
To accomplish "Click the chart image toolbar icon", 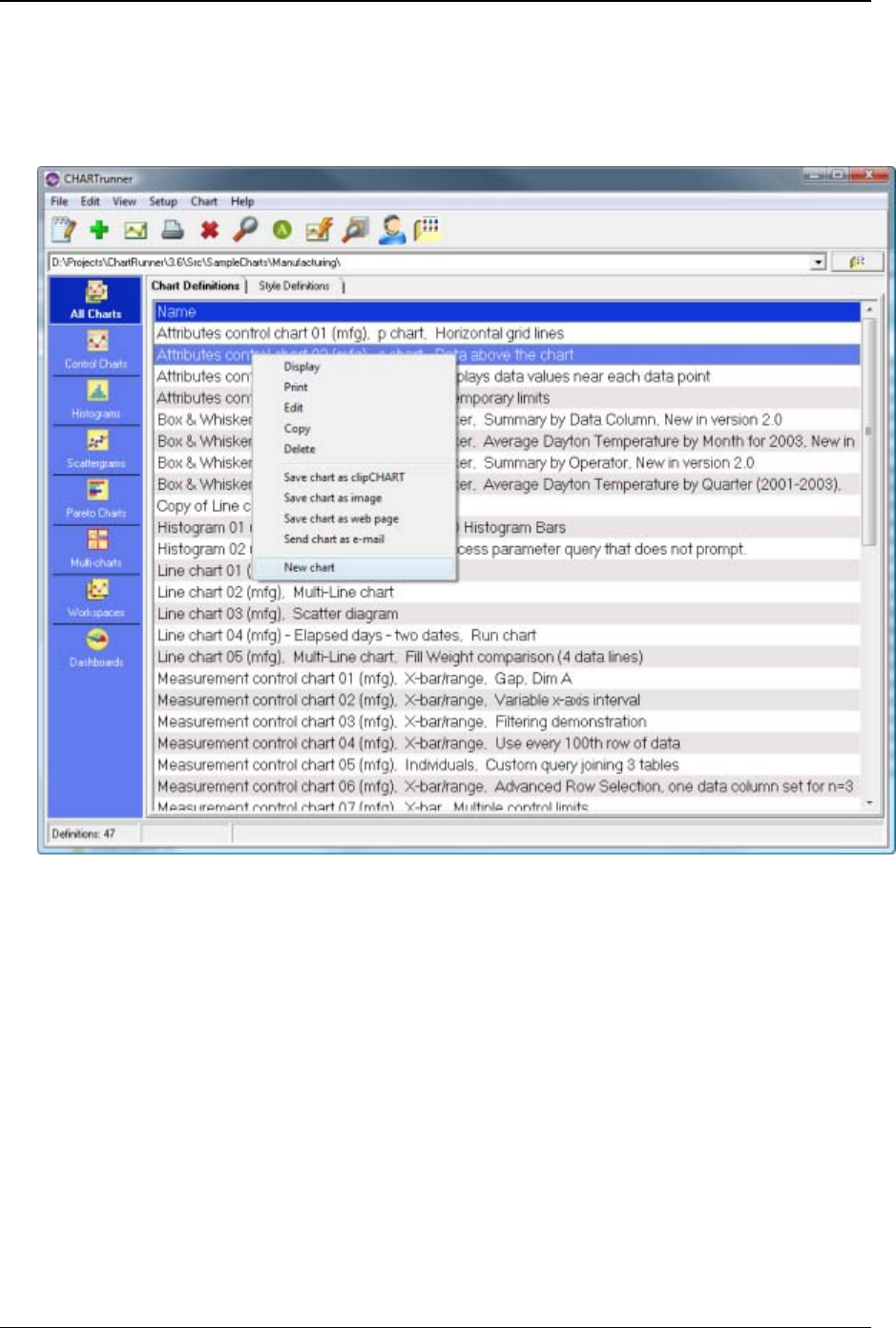I will click(136, 230).
